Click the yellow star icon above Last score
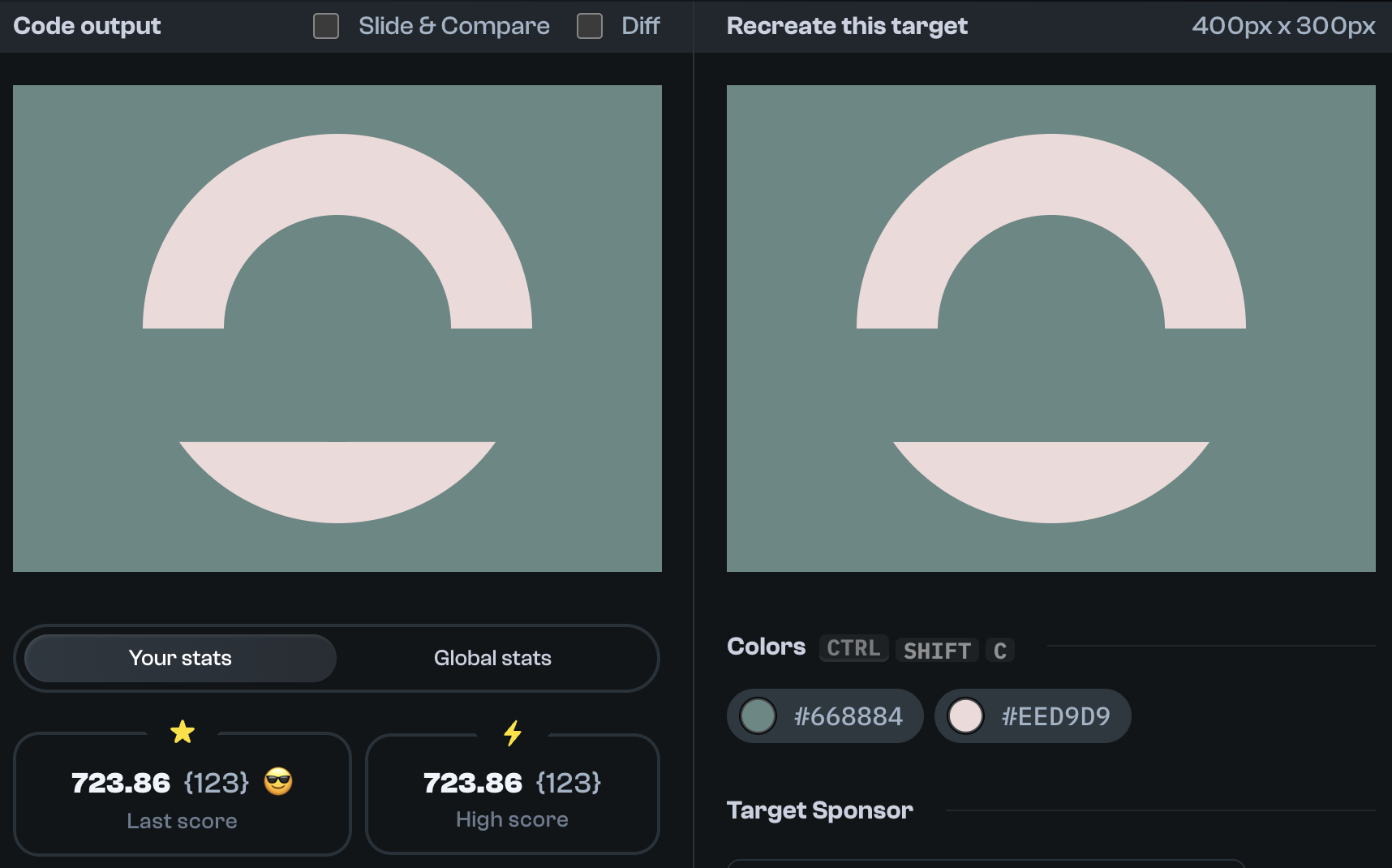Image resolution: width=1392 pixels, height=868 pixels. click(183, 733)
